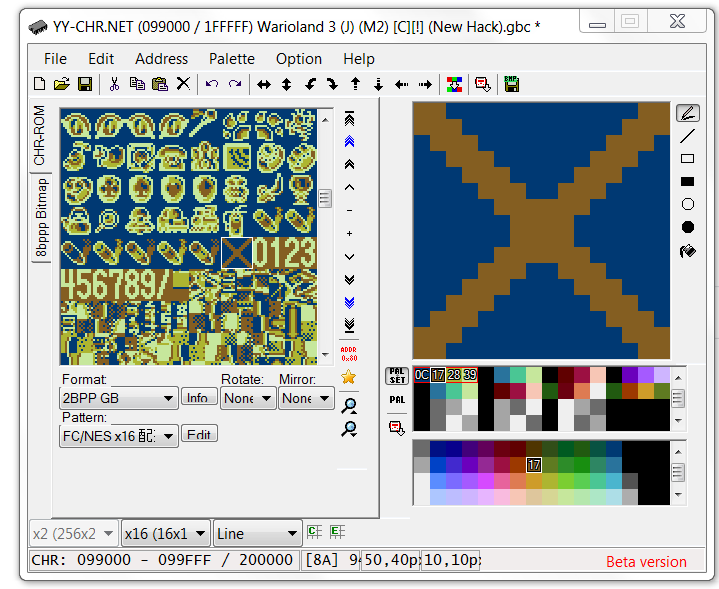719x589 pixels.
Task: Click the CHR tile view scrollbar
Action: 325,237
